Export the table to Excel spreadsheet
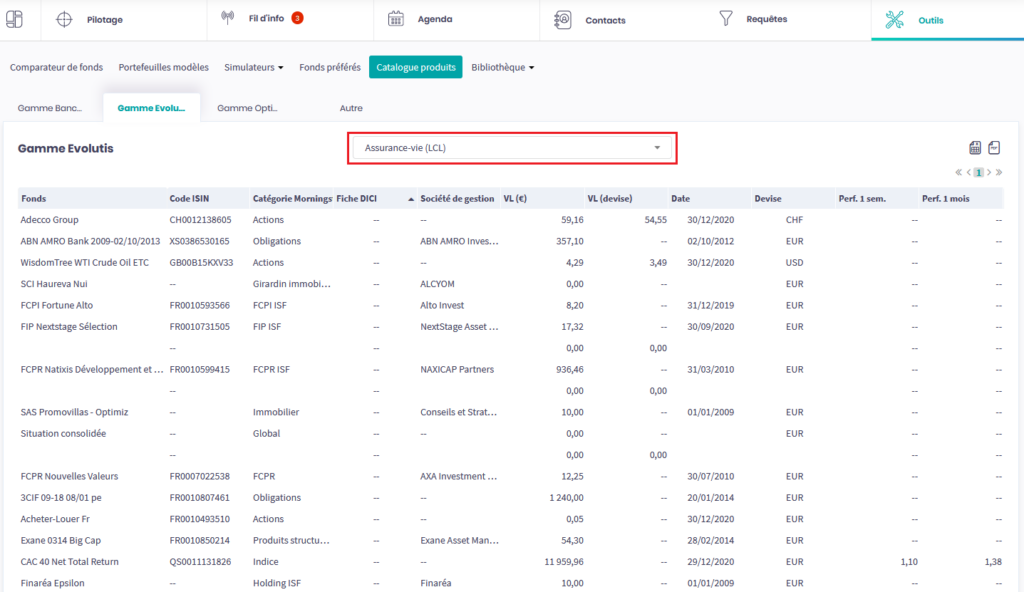This screenshot has height=592, width=1024. click(x=975, y=148)
